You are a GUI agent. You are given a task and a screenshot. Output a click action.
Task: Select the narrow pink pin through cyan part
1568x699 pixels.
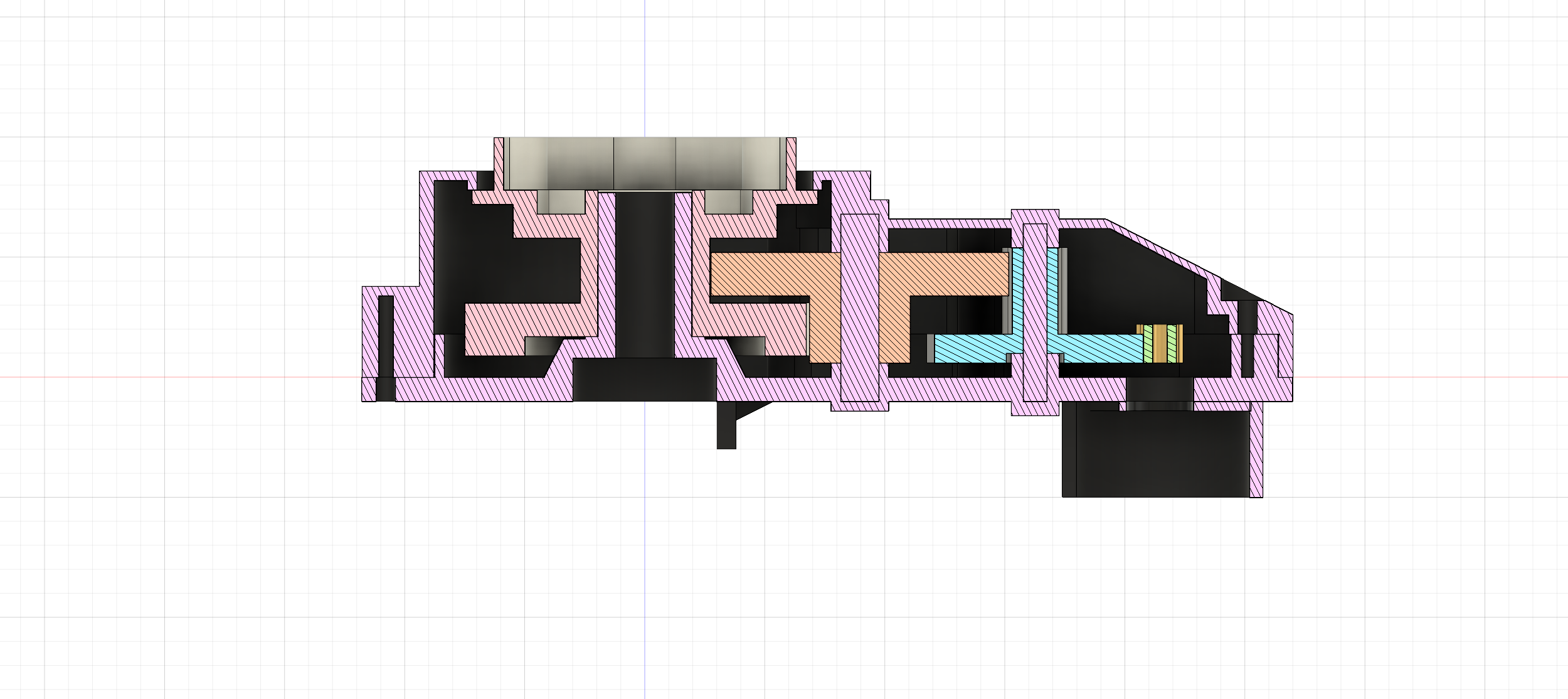tap(1035, 314)
